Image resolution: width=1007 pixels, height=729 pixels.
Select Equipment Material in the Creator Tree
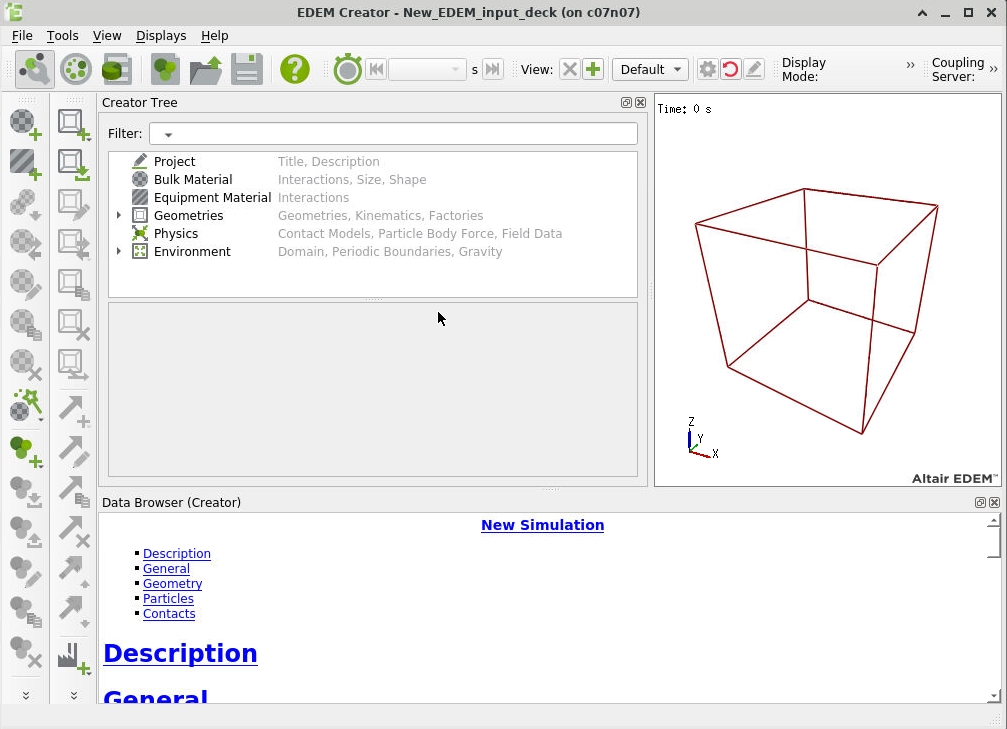tap(212, 197)
